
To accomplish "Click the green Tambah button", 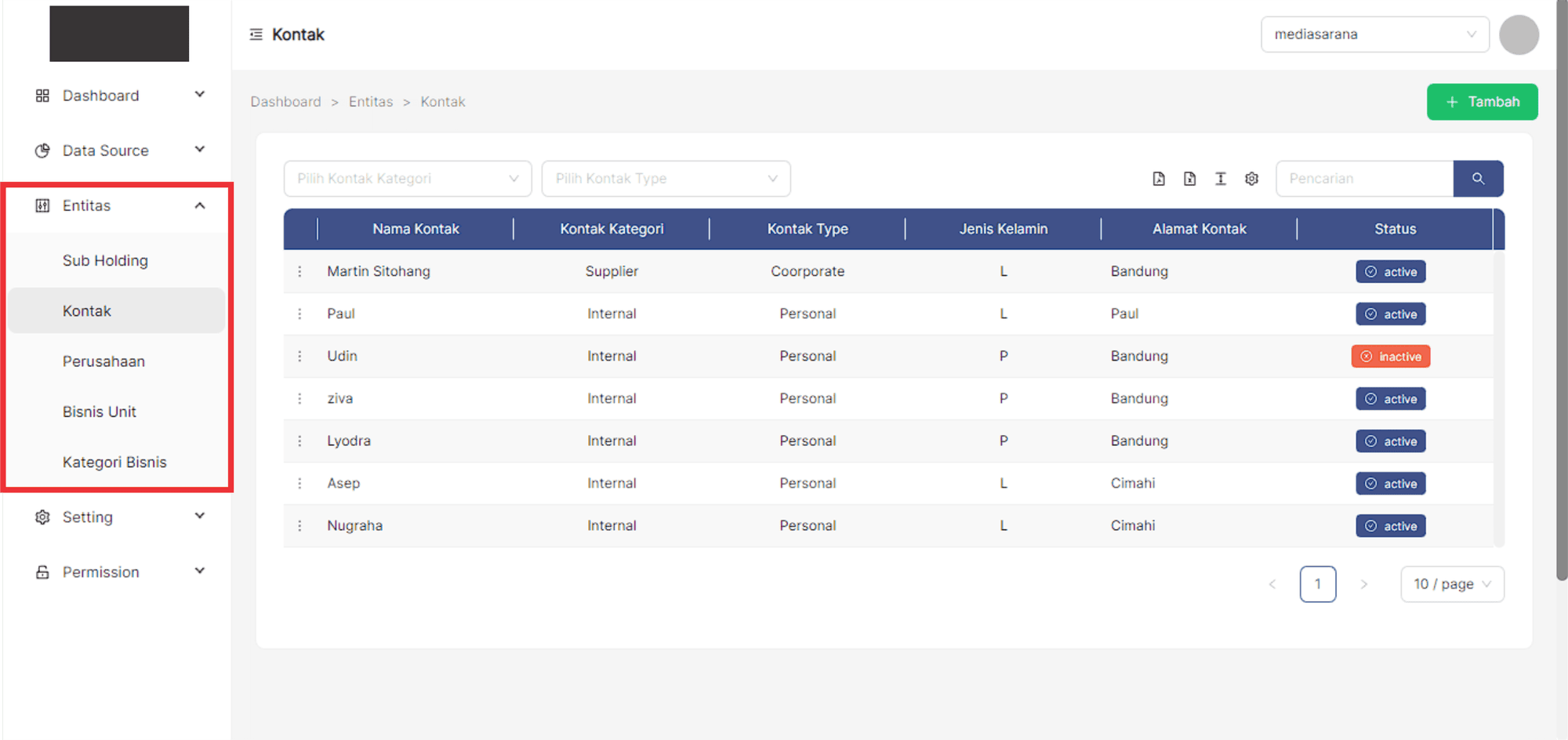I will pos(1482,102).
